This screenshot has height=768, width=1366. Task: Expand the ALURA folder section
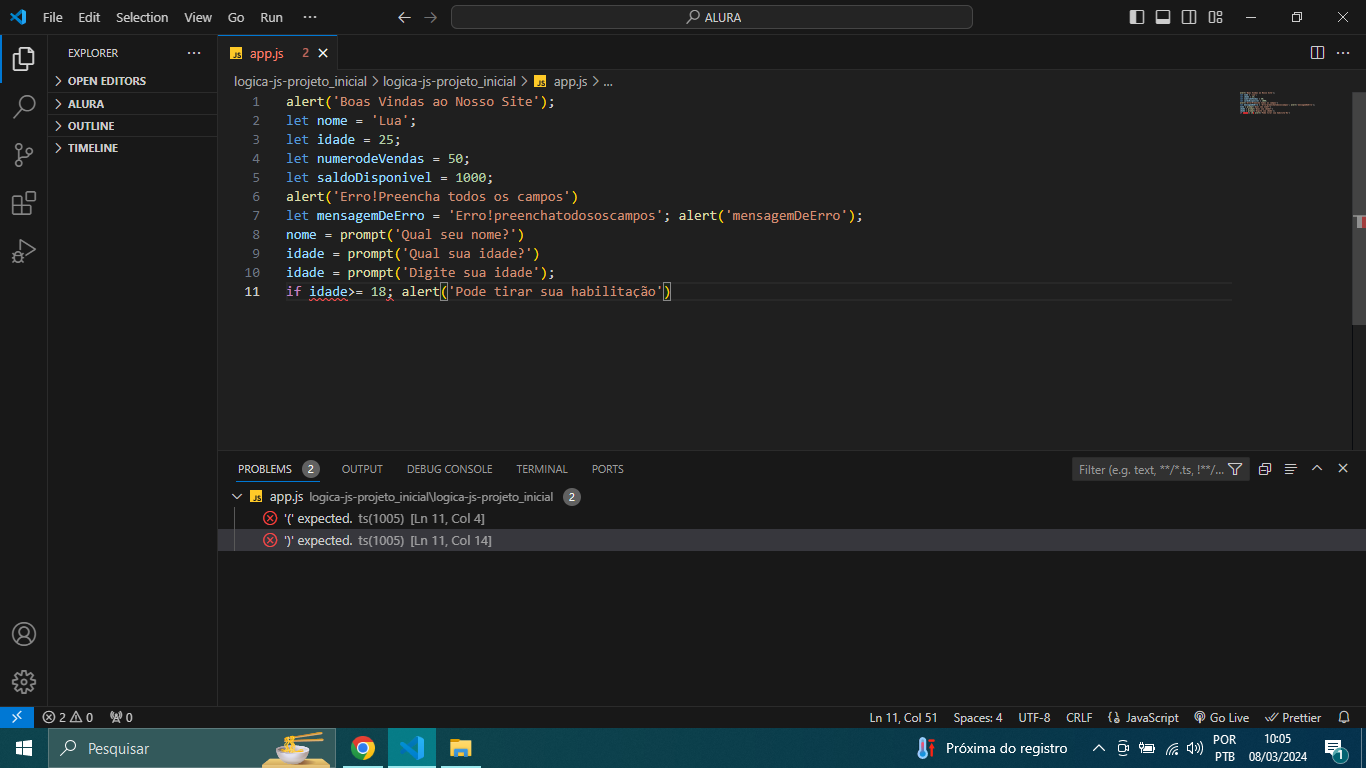click(133, 104)
